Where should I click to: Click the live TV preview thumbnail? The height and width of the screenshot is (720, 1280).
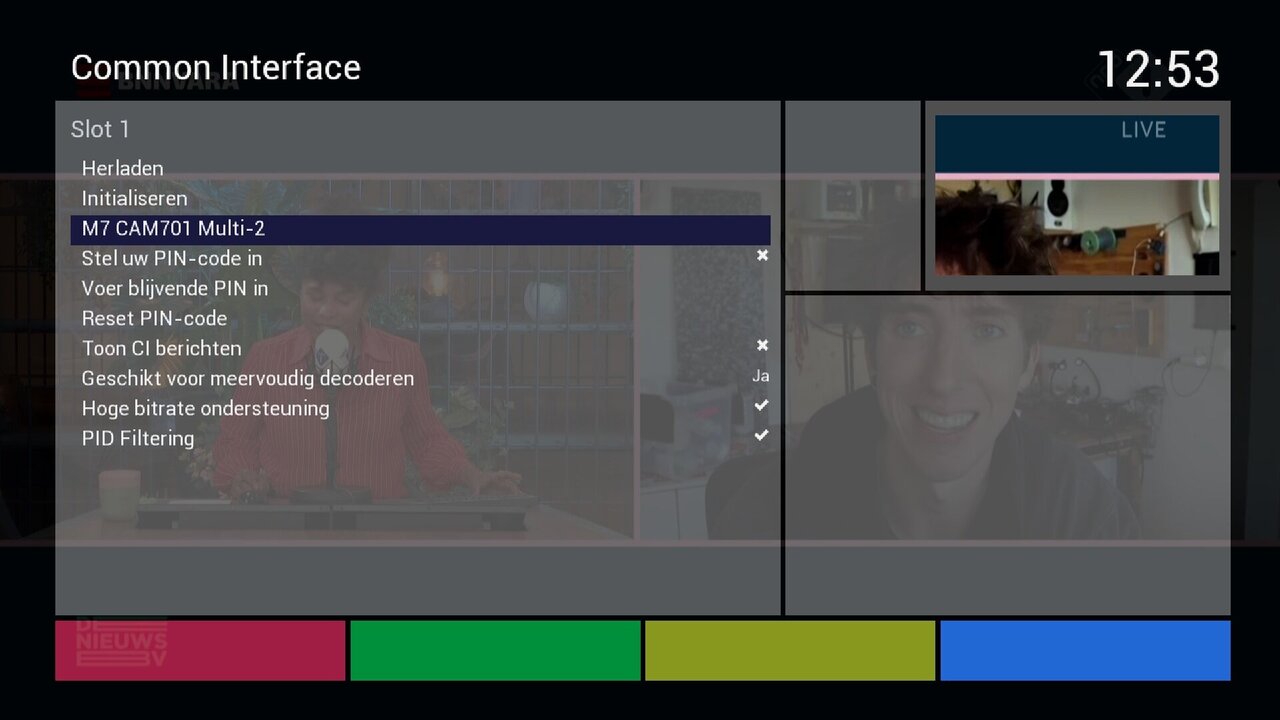coord(1077,195)
